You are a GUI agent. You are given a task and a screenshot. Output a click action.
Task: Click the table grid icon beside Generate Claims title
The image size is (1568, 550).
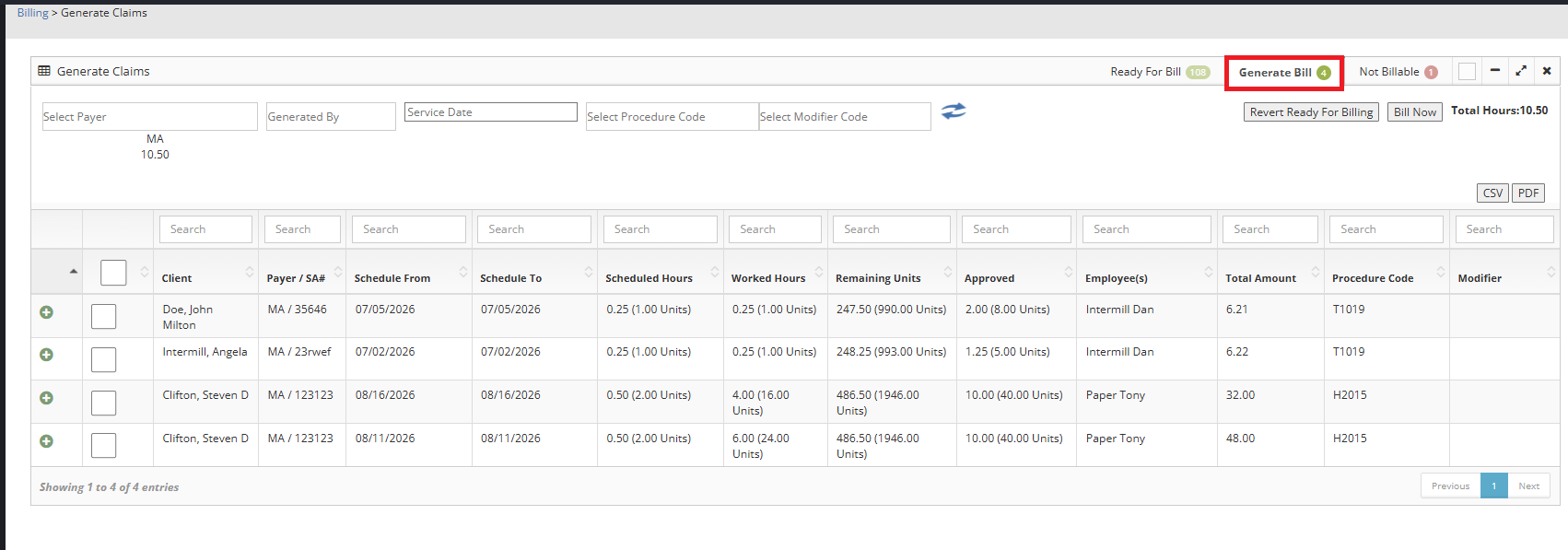44,71
